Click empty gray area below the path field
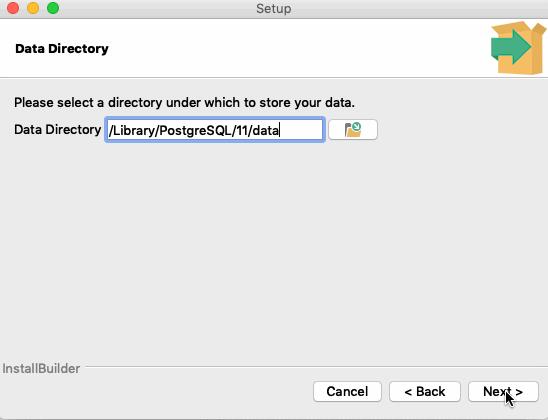This screenshot has height=420, width=548. pyautogui.click(x=274, y=245)
